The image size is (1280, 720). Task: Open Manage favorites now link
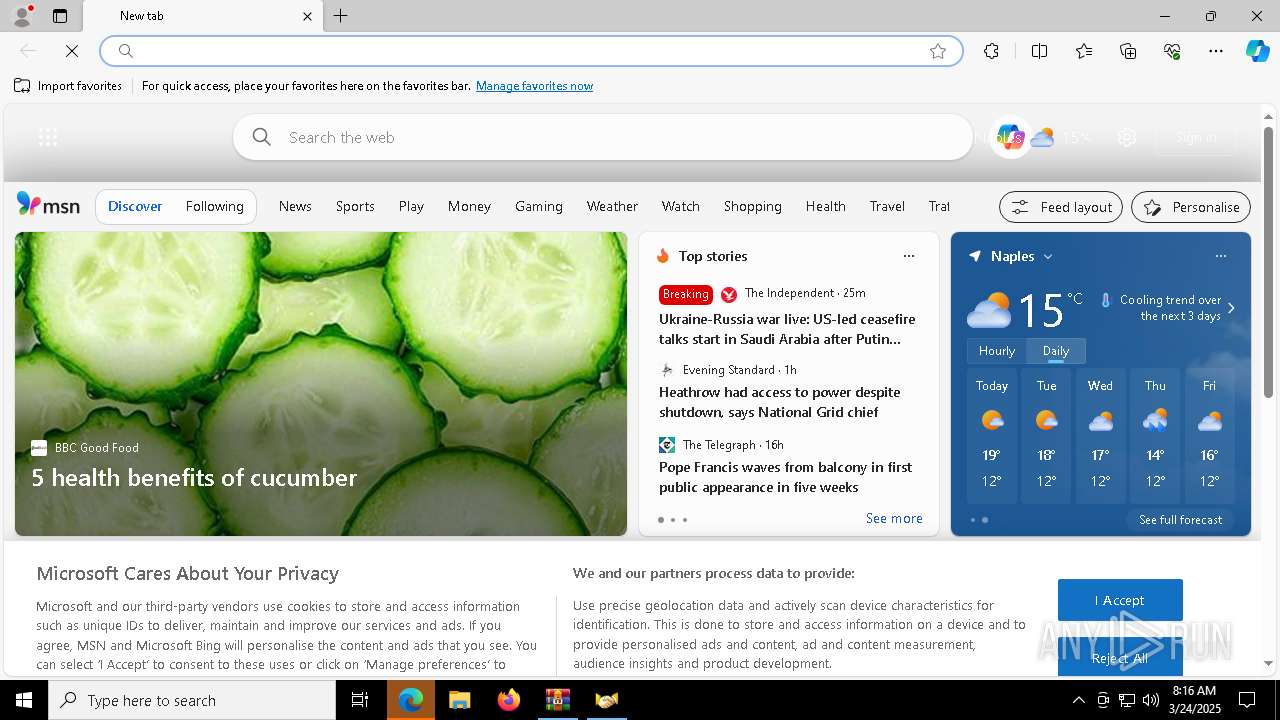click(534, 86)
